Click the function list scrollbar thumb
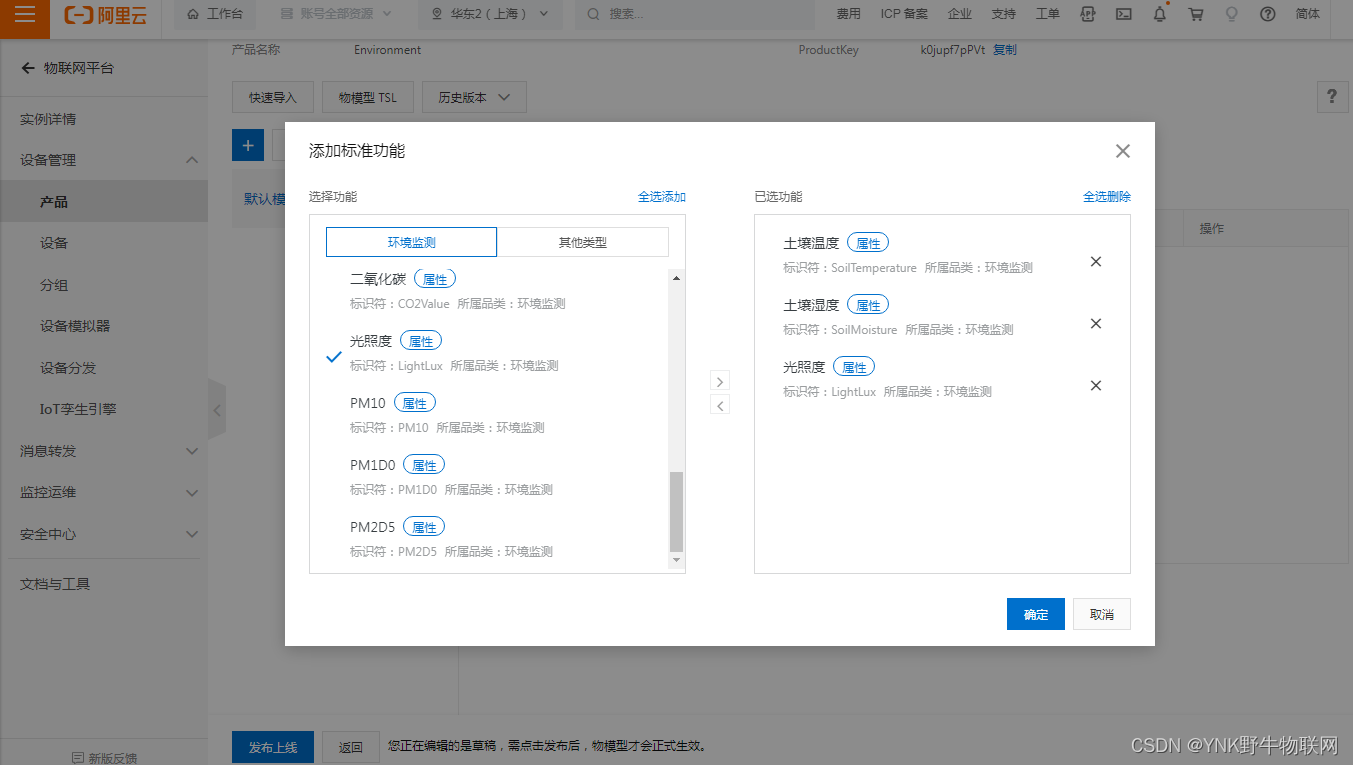This screenshot has width=1353, height=765. [676, 511]
